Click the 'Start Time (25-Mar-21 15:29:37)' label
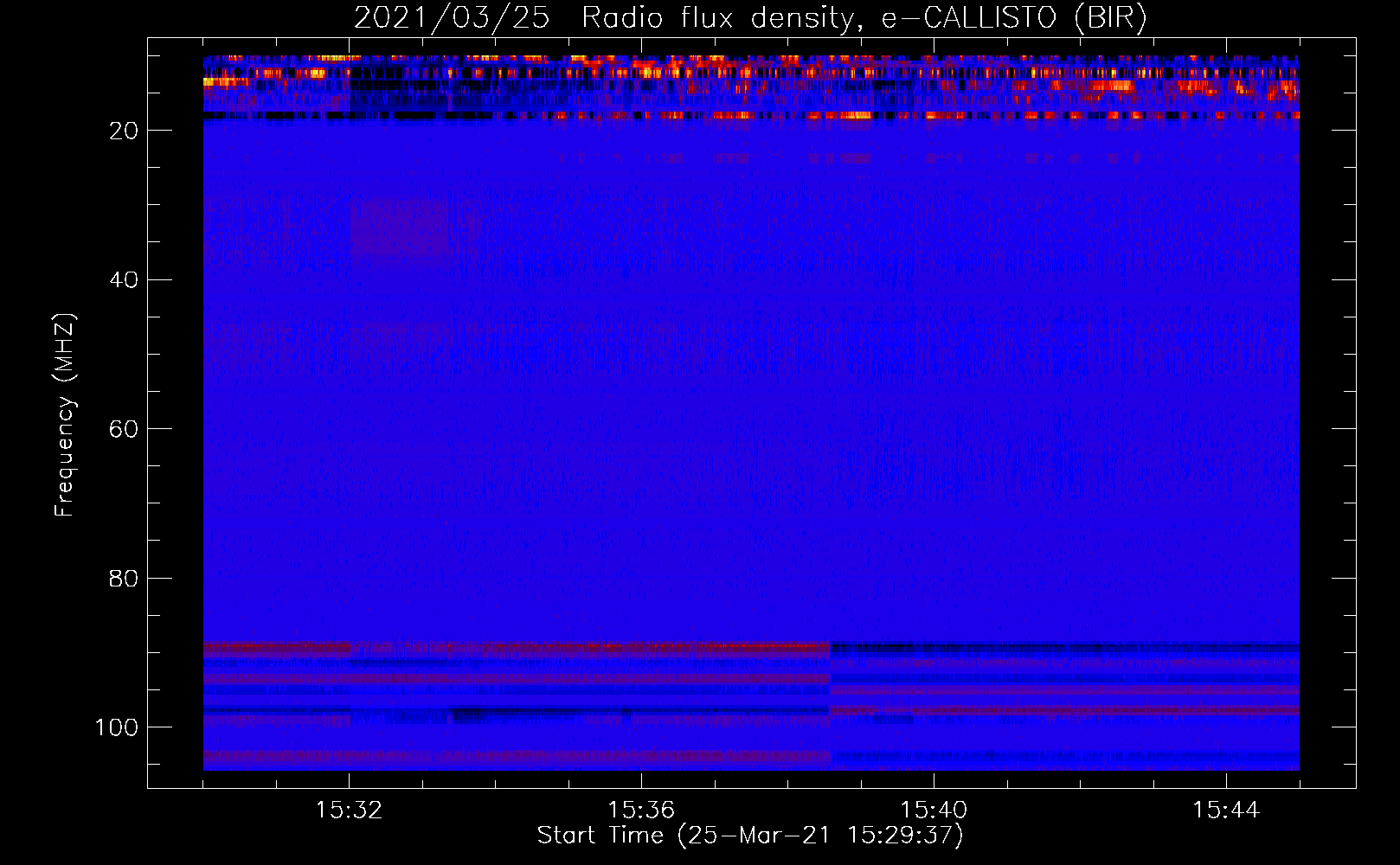Image resolution: width=1400 pixels, height=865 pixels. (x=750, y=836)
